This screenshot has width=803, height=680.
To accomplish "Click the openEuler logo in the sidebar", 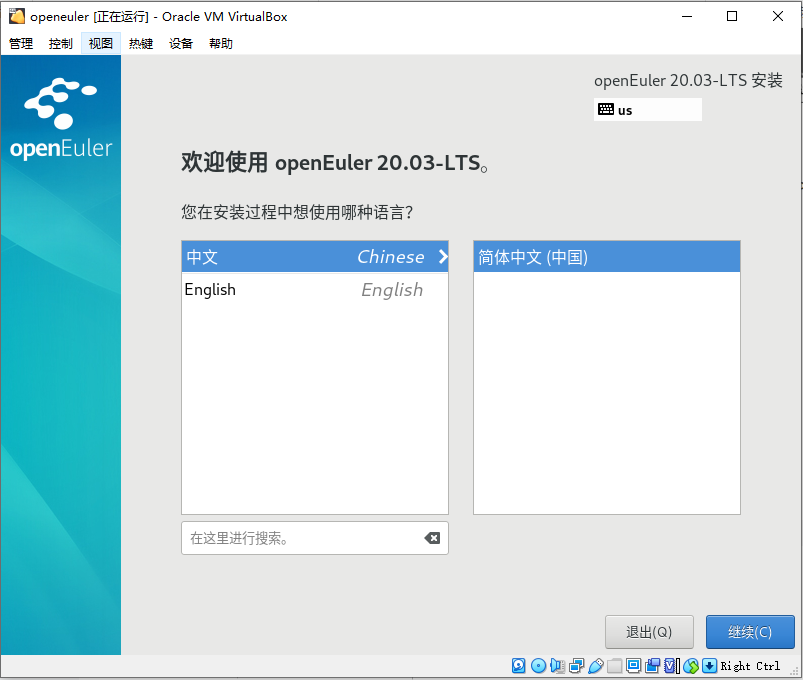I will (x=61, y=119).
